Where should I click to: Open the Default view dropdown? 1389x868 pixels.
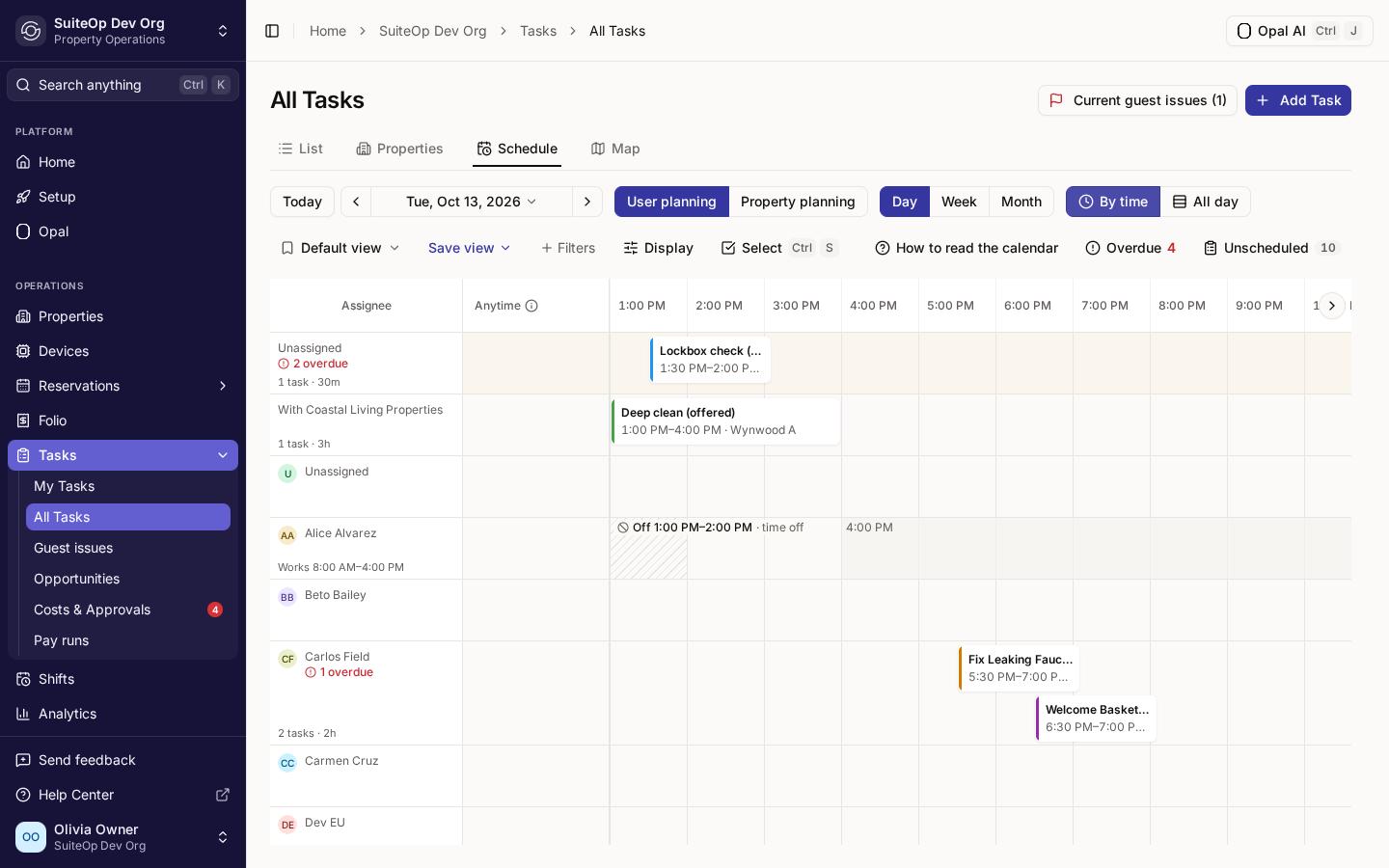click(x=340, y=248)
